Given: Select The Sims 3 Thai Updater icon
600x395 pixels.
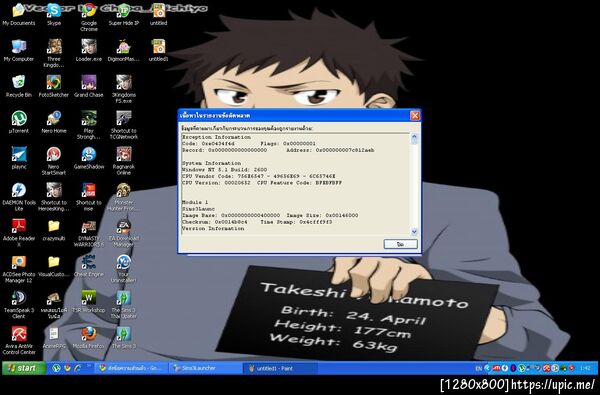Looking at the screenshot, I should coord(124,305).
